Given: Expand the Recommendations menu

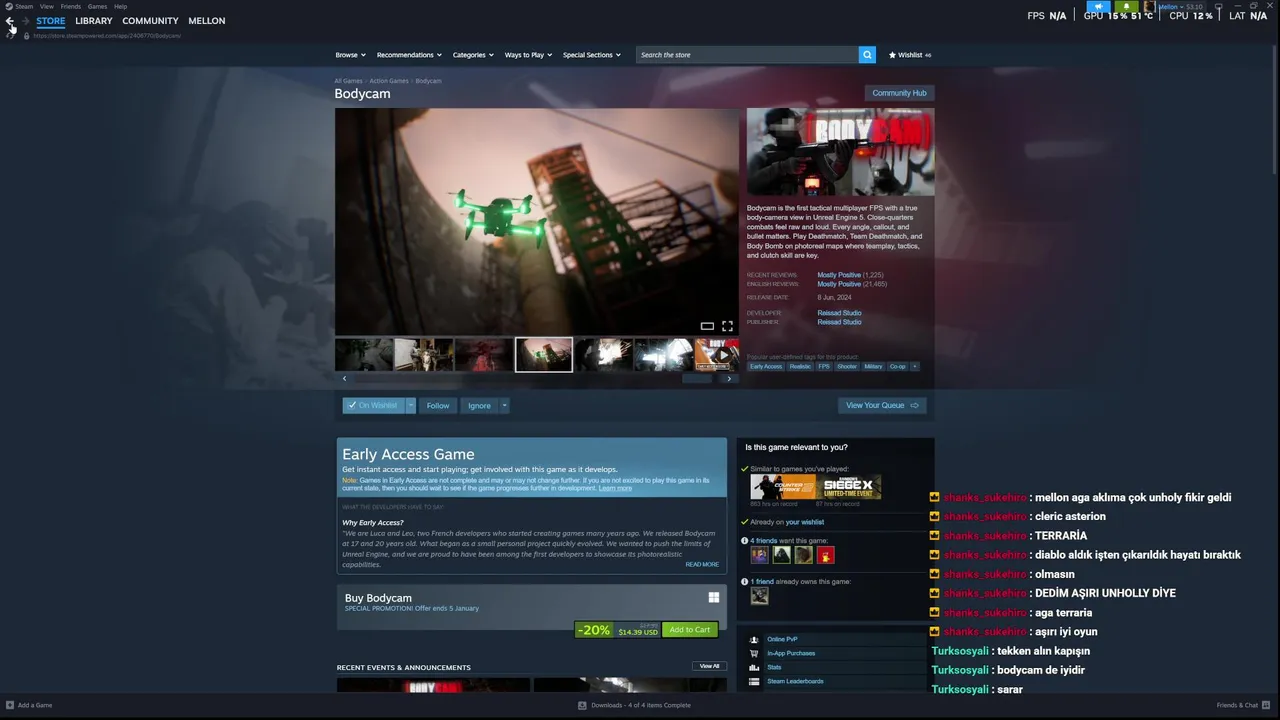Looking at the screenshot, I should (x=409, y=55).
